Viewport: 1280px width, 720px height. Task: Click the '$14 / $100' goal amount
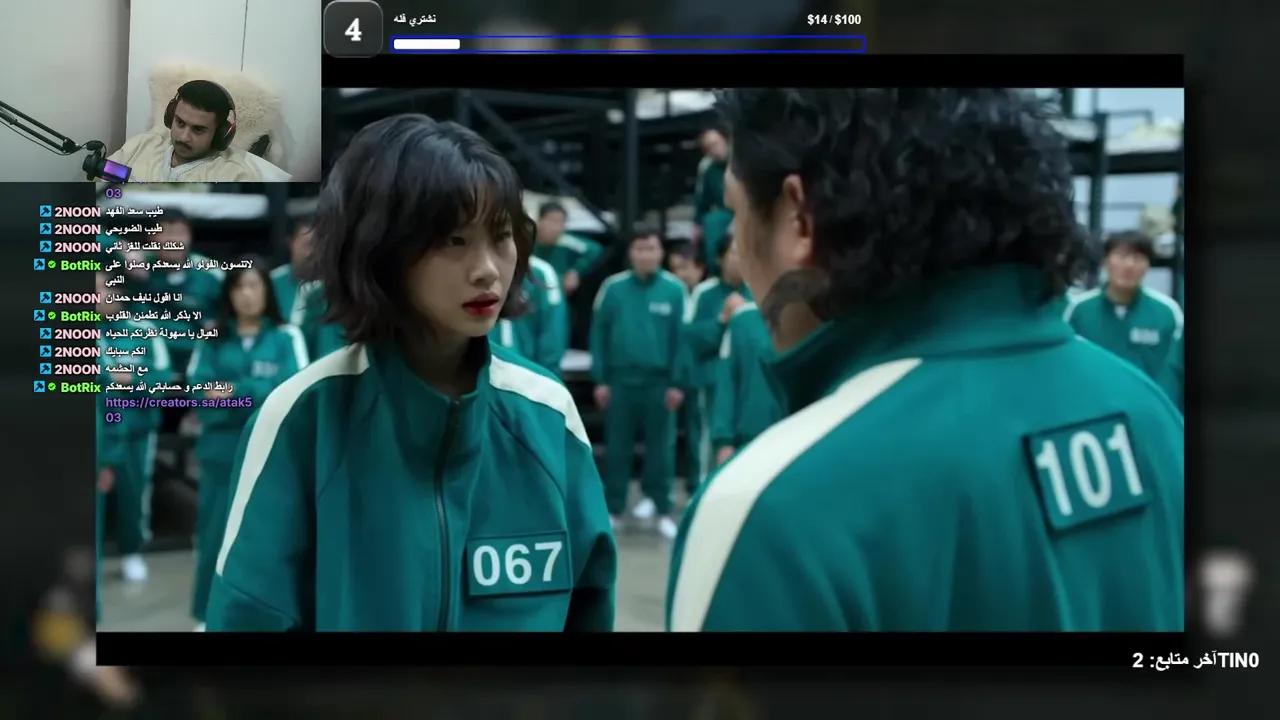tap(834, 19)
